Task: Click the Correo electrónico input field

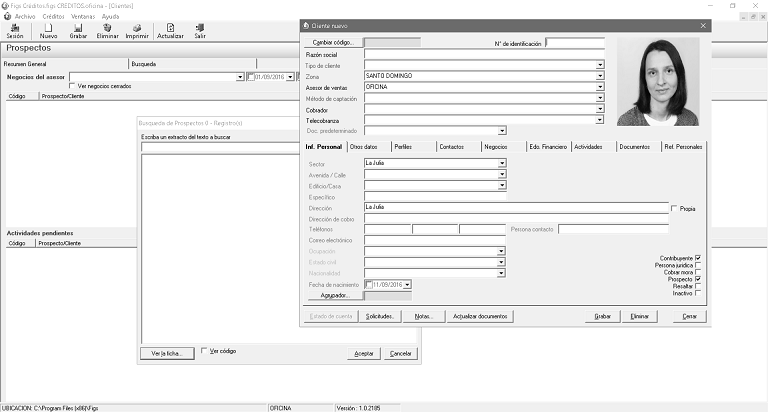Action: (x=435, y=240)
